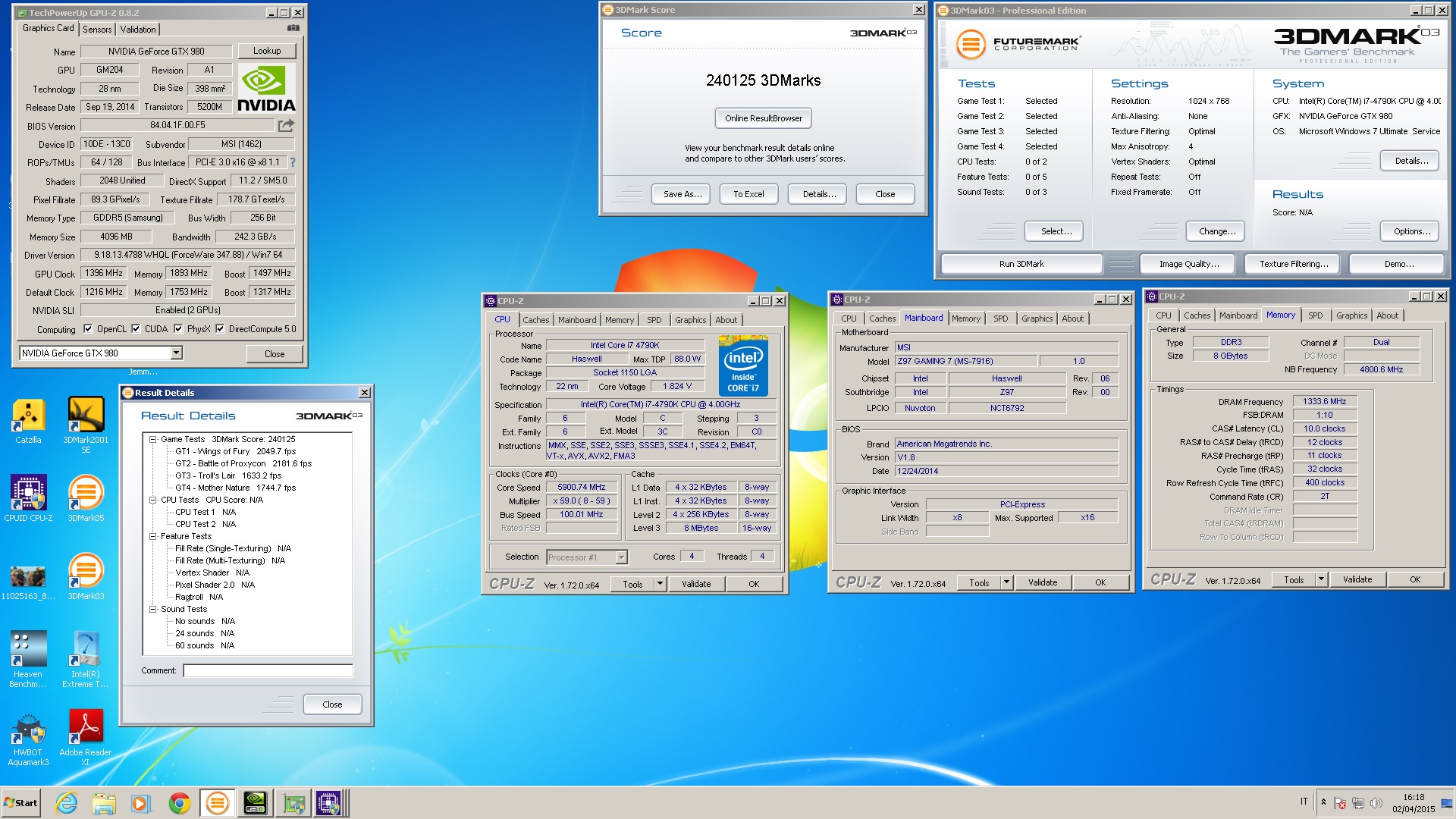This screenshot has height=819, width=1456.
Task: Toggle the OpenCL checkbox in GPU-Z
Action: click(x=88, y=329)
